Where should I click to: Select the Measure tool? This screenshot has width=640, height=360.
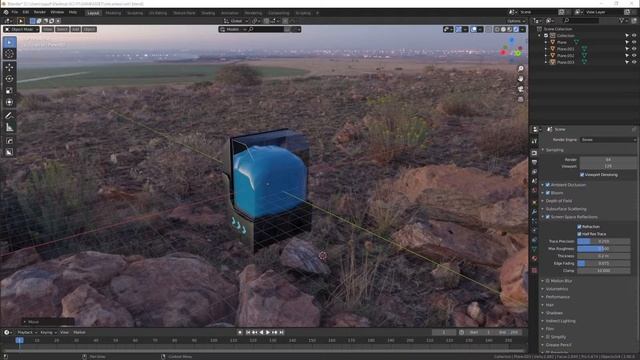coord(9,128)
